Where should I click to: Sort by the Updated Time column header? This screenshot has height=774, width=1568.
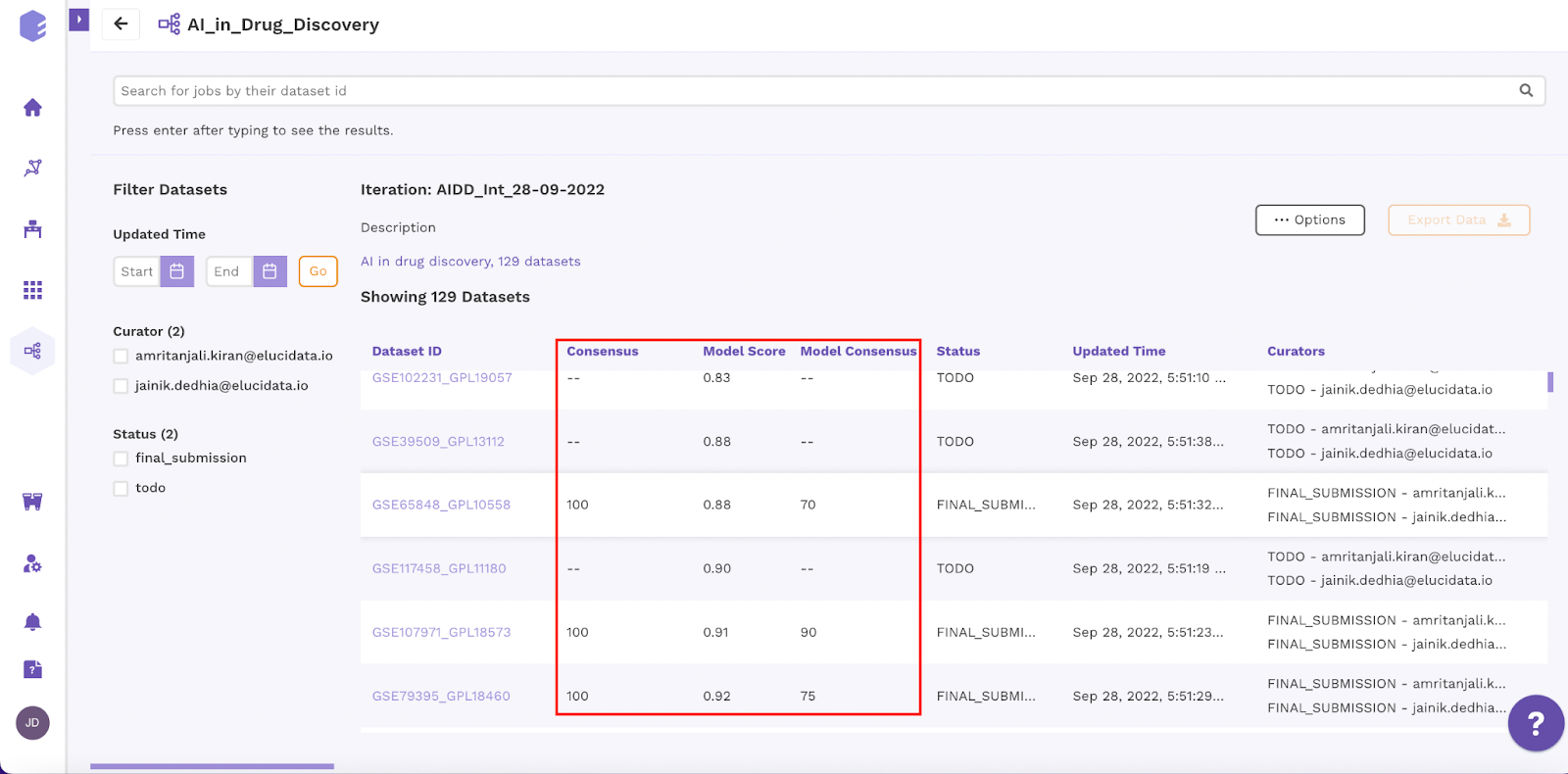pos(1119,351)
